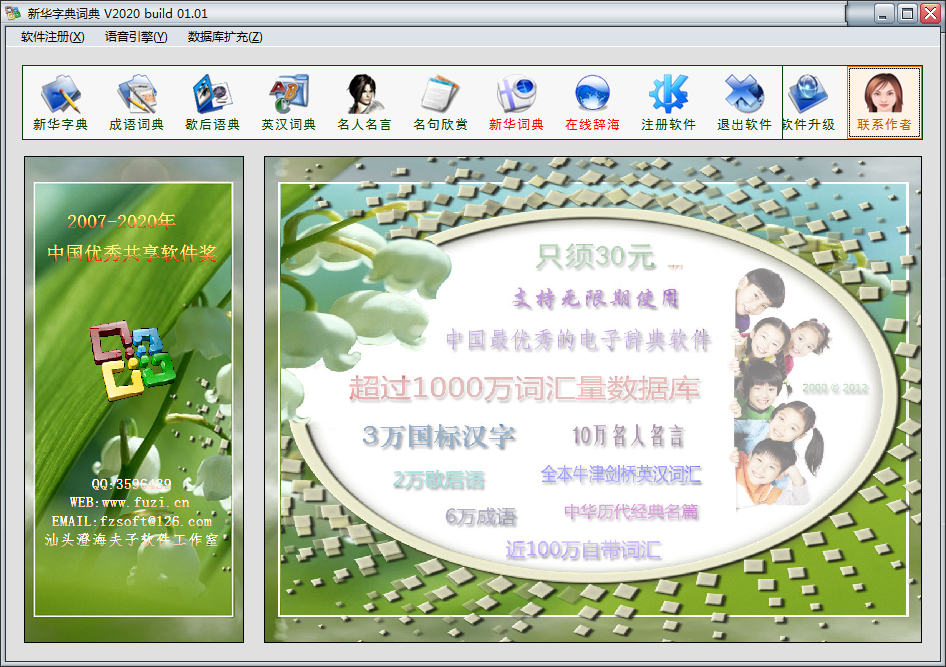Open the 语音引擎(Y) menu
The width and height of the screenshot is (946, 667).
pyautogui.click(x=136, y=37)
